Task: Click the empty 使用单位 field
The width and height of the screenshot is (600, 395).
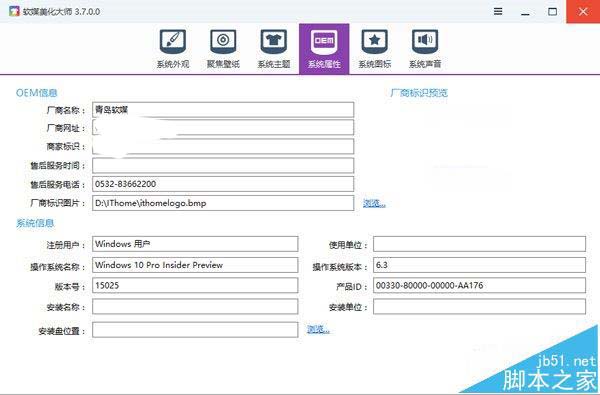Action: [x=479, y=244]
